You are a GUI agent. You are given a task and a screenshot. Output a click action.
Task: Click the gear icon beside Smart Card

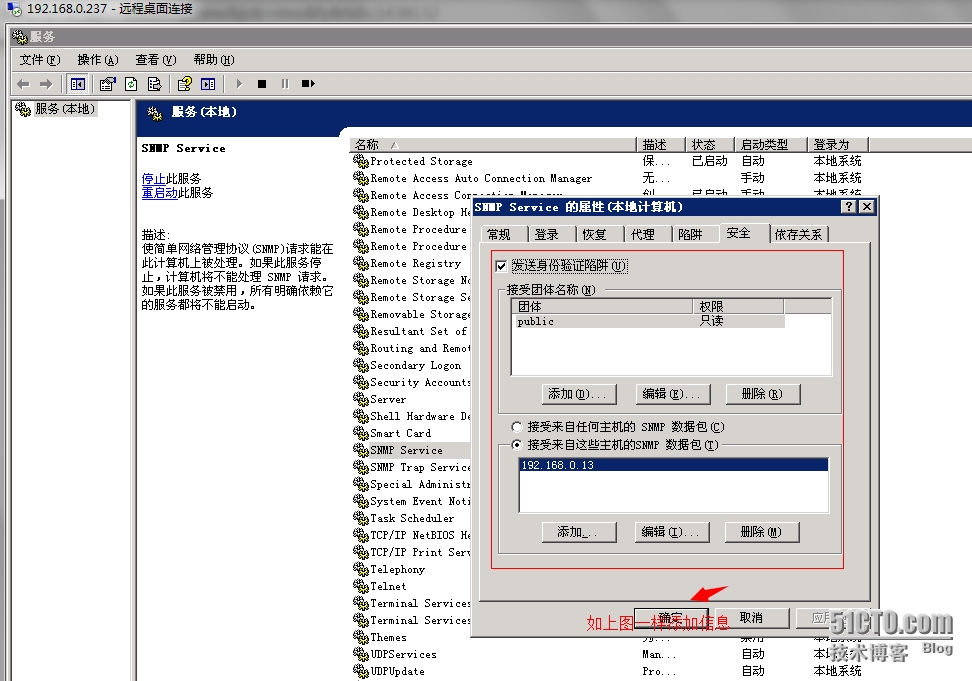361,433
